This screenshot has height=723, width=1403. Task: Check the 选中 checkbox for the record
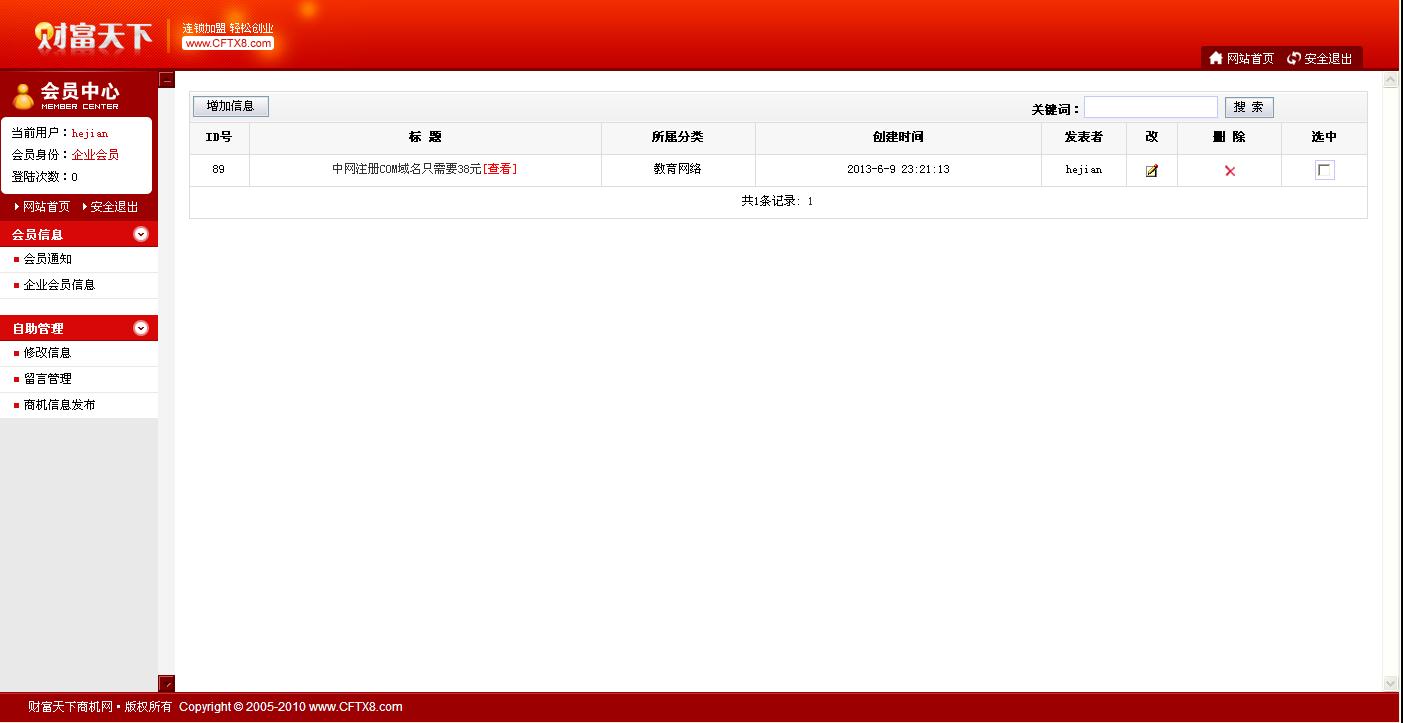point(1323,170)
